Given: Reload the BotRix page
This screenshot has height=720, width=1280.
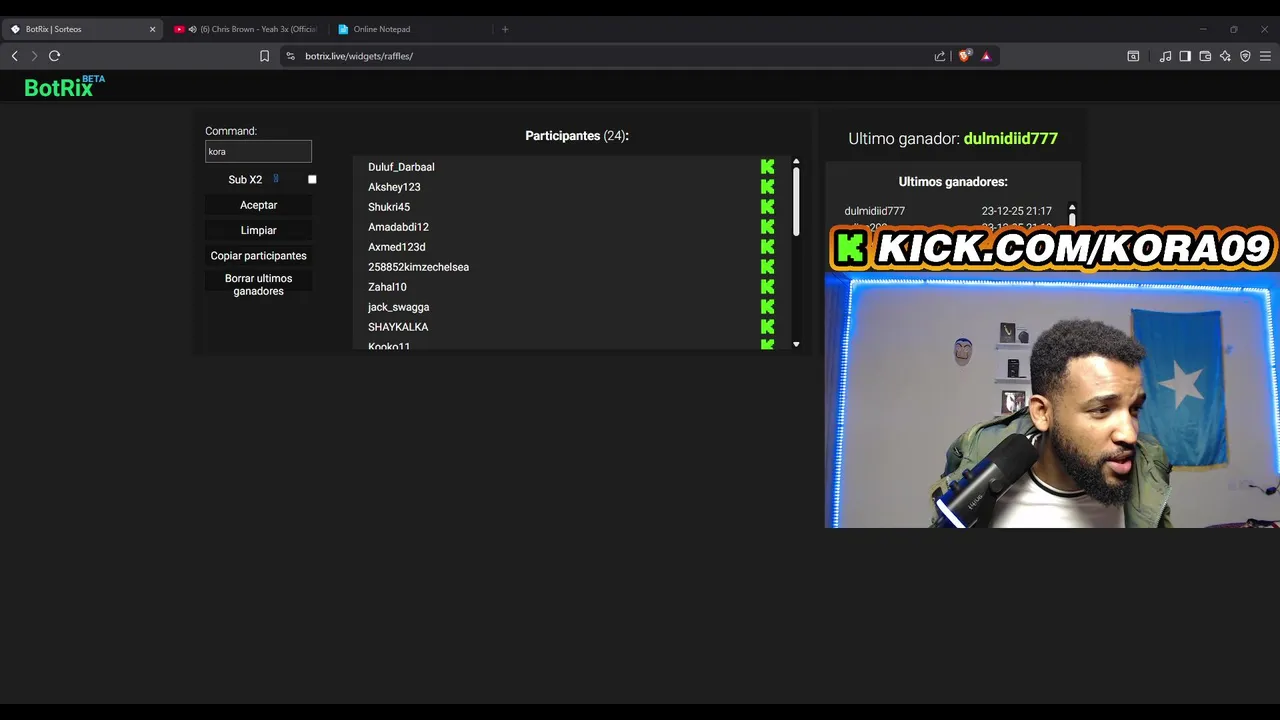Looking at the screenshot, I should click(x=55, y=56).
